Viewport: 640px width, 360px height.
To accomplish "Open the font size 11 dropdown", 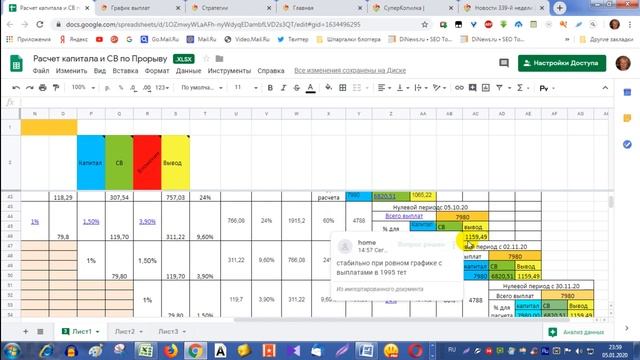I will tap(246, 88).
